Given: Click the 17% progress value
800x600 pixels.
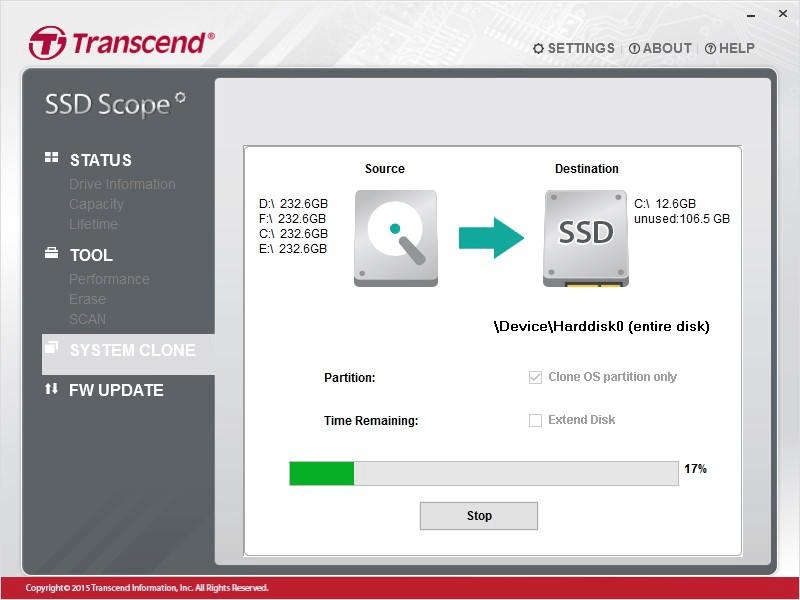Looking at the screenshot, I should (x=695, y=469).
